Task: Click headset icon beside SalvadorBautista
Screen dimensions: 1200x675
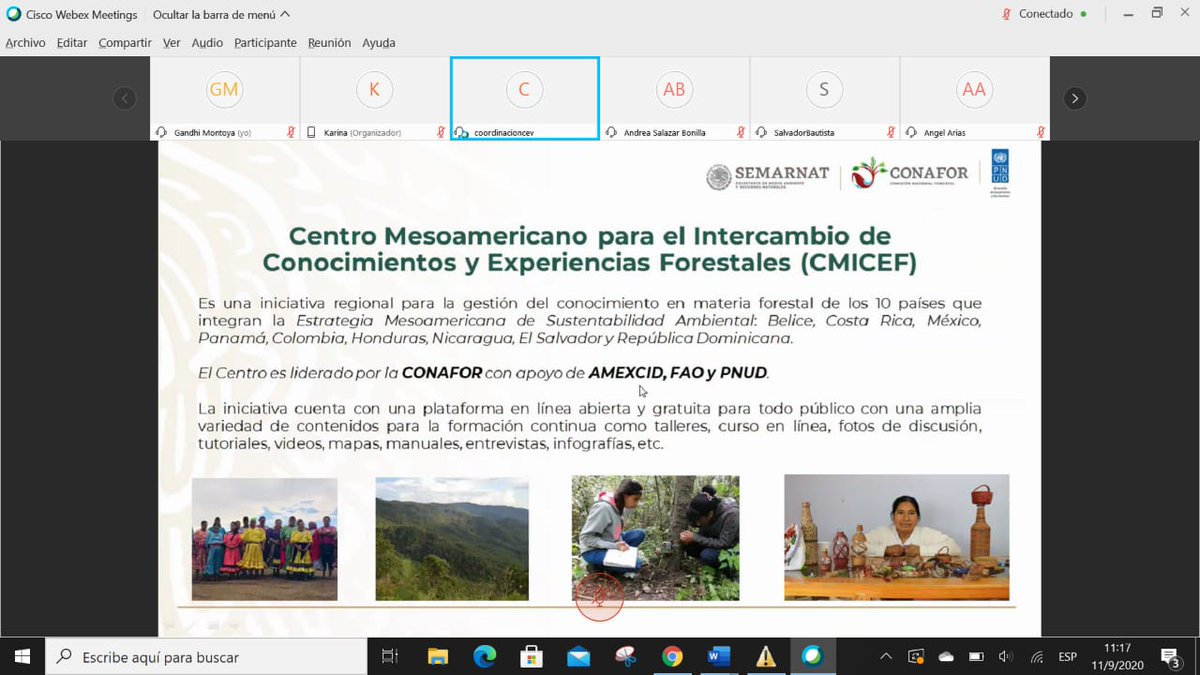Action: (x=761, y=132)
